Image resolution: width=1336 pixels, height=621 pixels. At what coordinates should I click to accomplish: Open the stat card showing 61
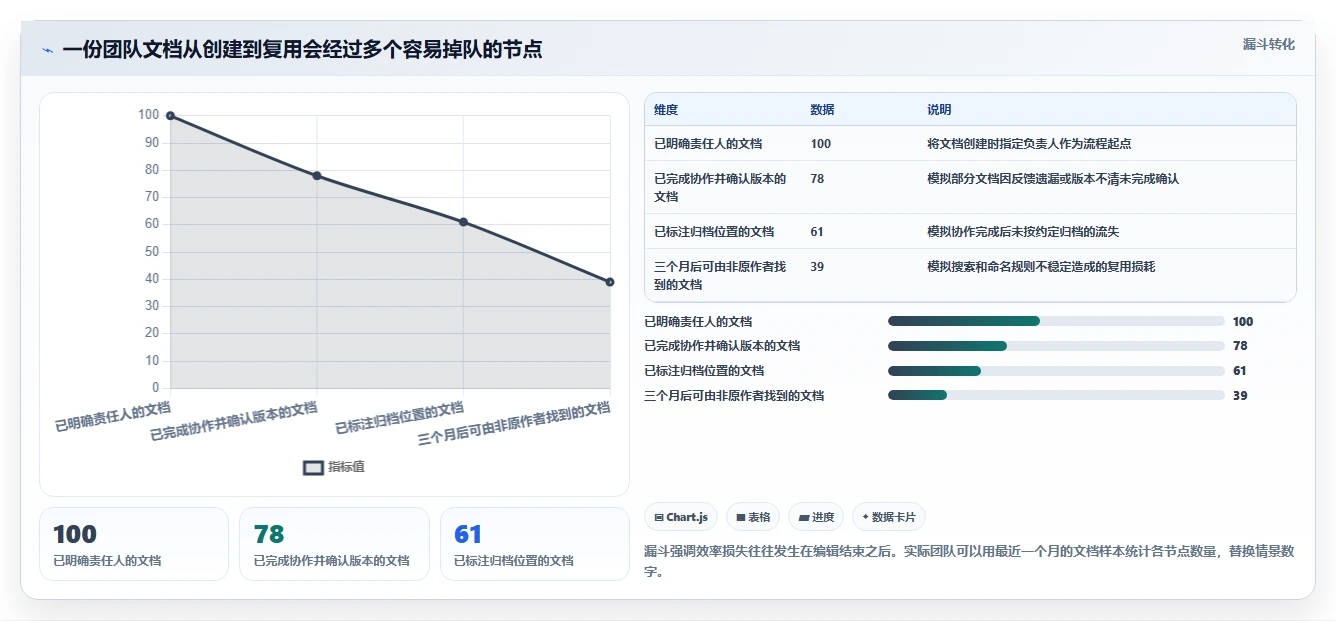(x=535, y=544)
